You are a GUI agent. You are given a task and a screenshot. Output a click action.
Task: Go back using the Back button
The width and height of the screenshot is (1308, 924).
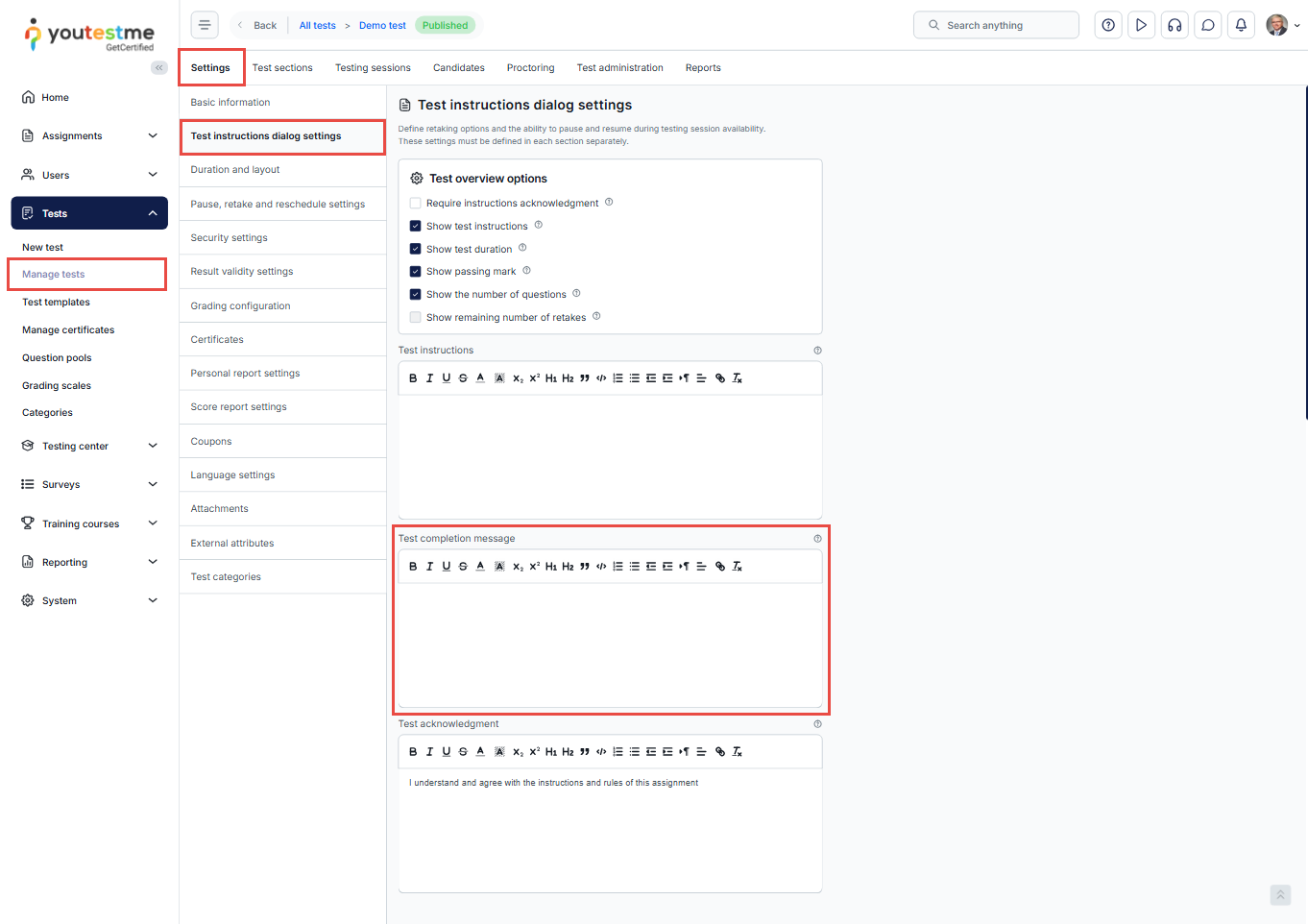point(257,26)
